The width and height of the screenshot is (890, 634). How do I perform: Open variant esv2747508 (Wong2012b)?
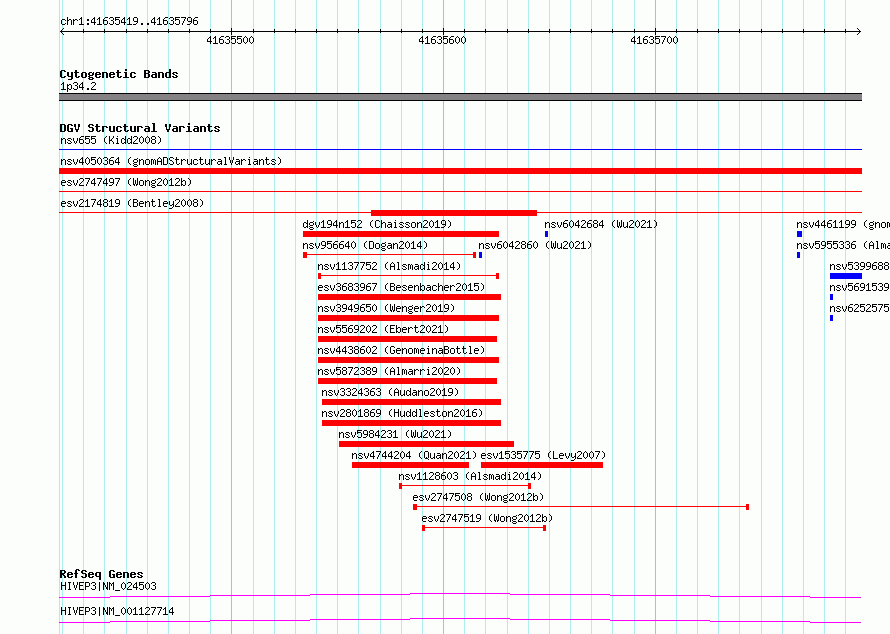point(478,497)
